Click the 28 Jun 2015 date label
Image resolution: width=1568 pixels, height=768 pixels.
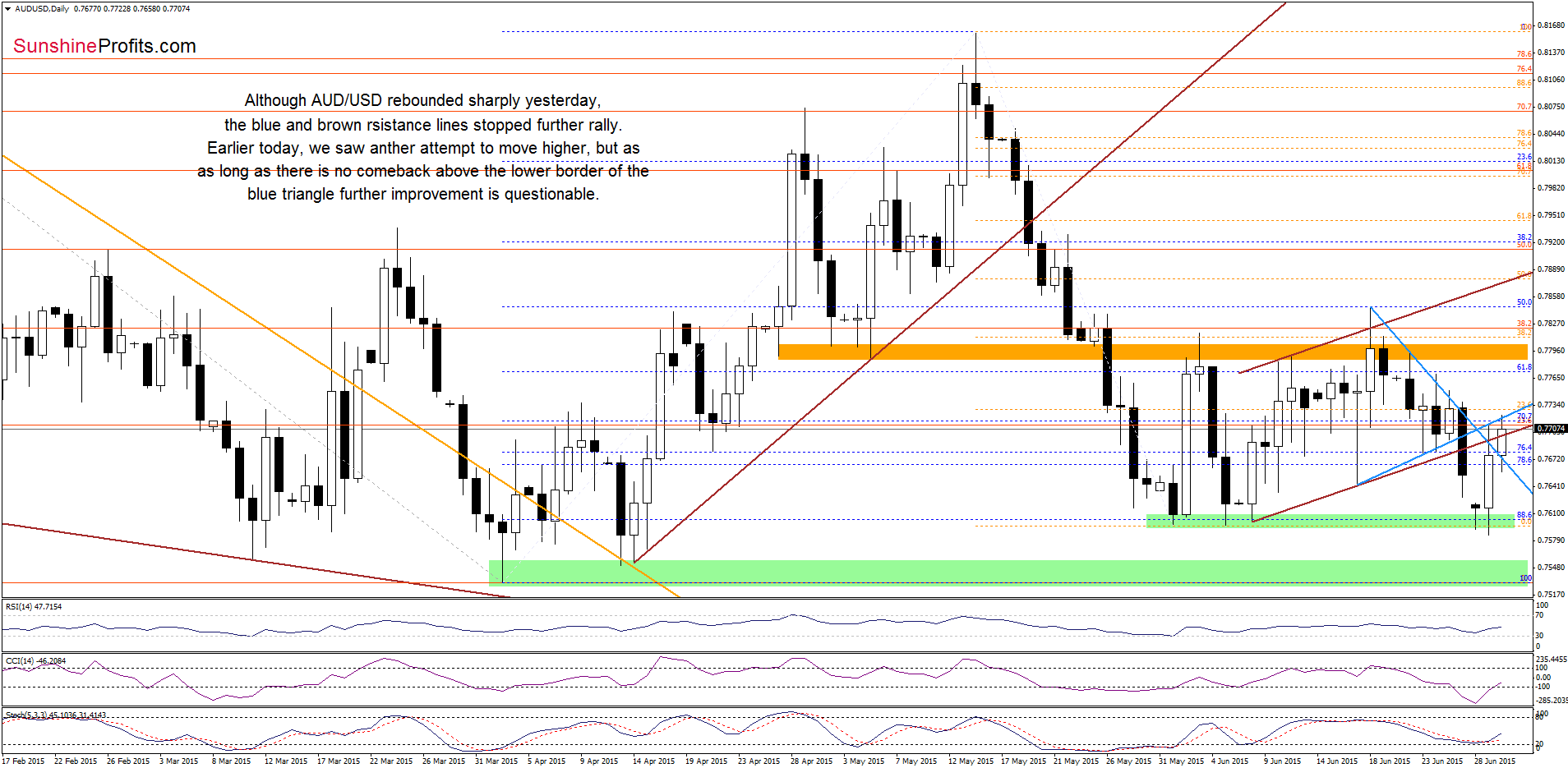coord(1495,761)
